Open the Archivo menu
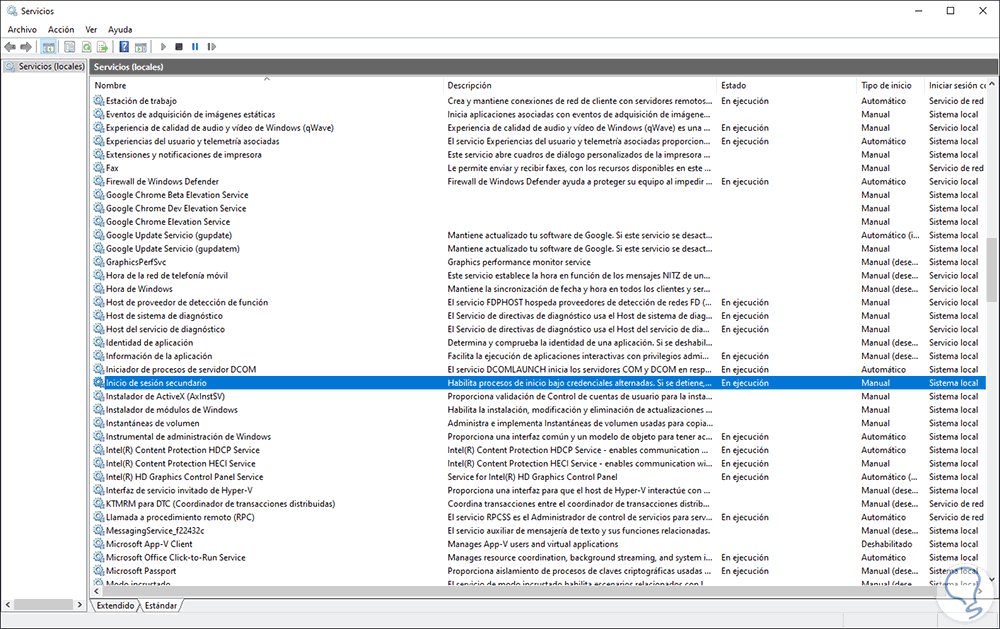Screen dimensions: 1000x629 [x=21, y=29]
